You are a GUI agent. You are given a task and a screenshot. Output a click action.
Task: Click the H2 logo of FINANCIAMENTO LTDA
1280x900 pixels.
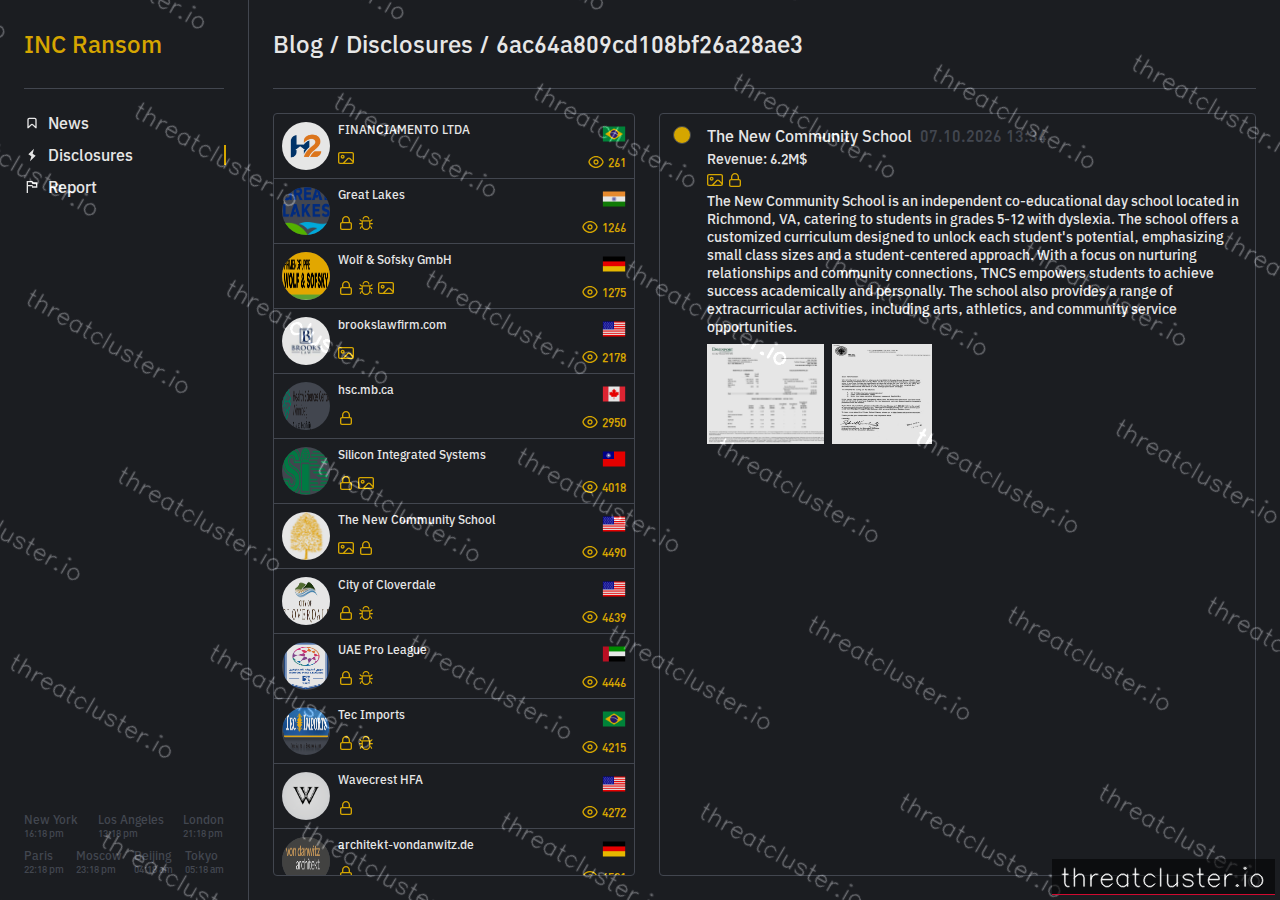(306, 146)
